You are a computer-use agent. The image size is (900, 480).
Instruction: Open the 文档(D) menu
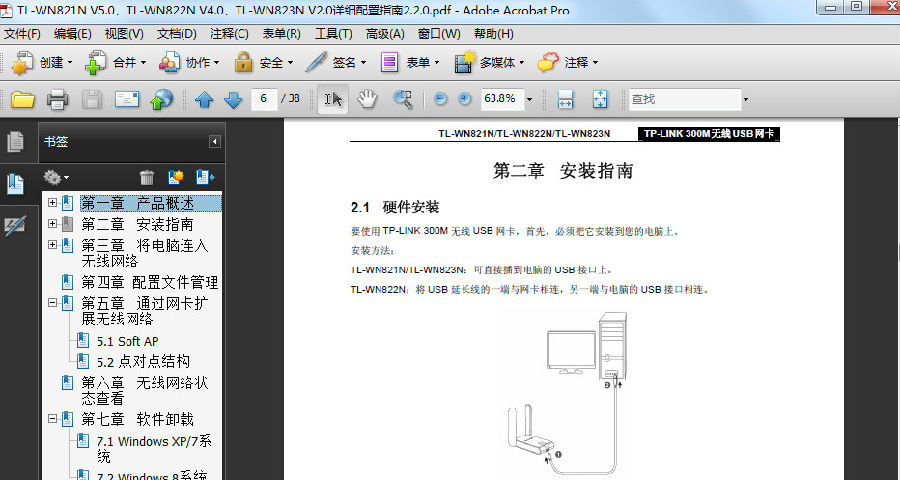tap(177, 34)
